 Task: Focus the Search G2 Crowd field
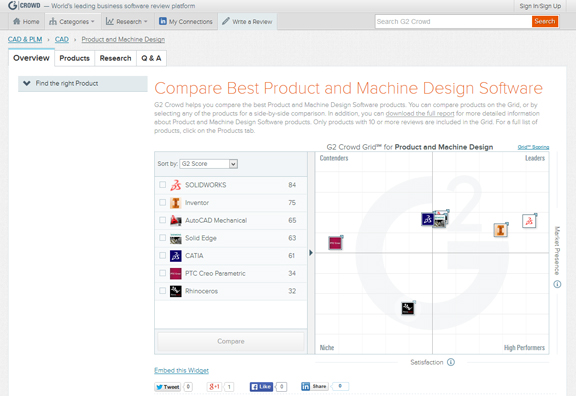pos(453,22)
